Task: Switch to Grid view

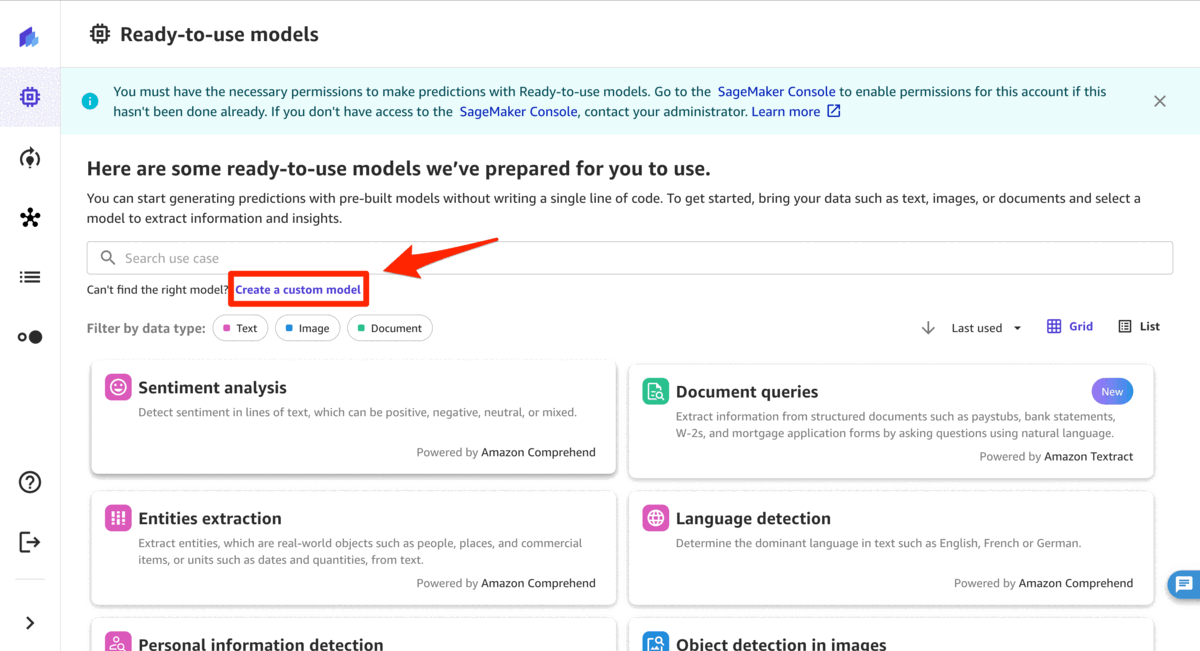Action: [1070, 326]
